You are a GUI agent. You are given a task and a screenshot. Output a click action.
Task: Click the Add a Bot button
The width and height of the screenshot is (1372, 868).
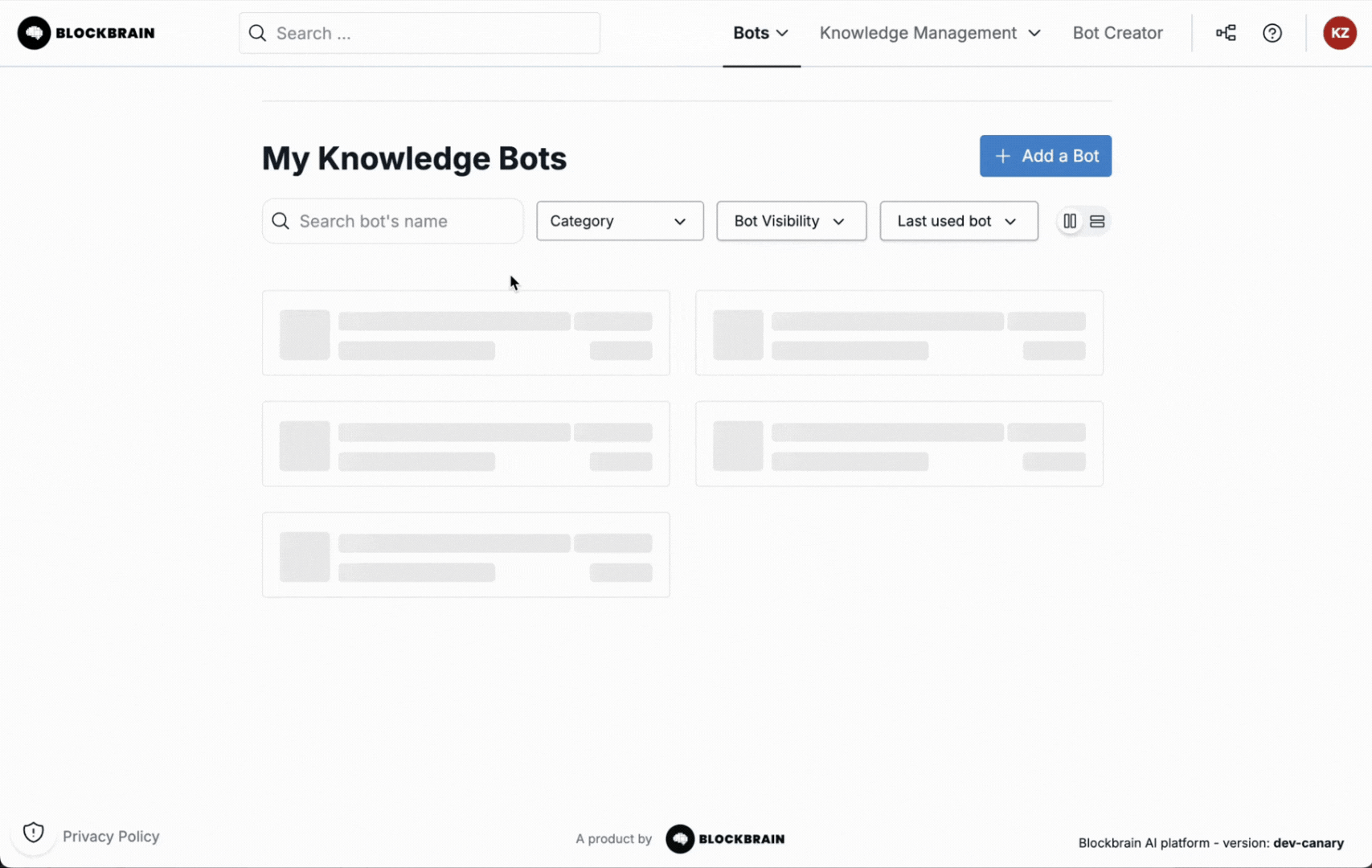(1045, 156)
